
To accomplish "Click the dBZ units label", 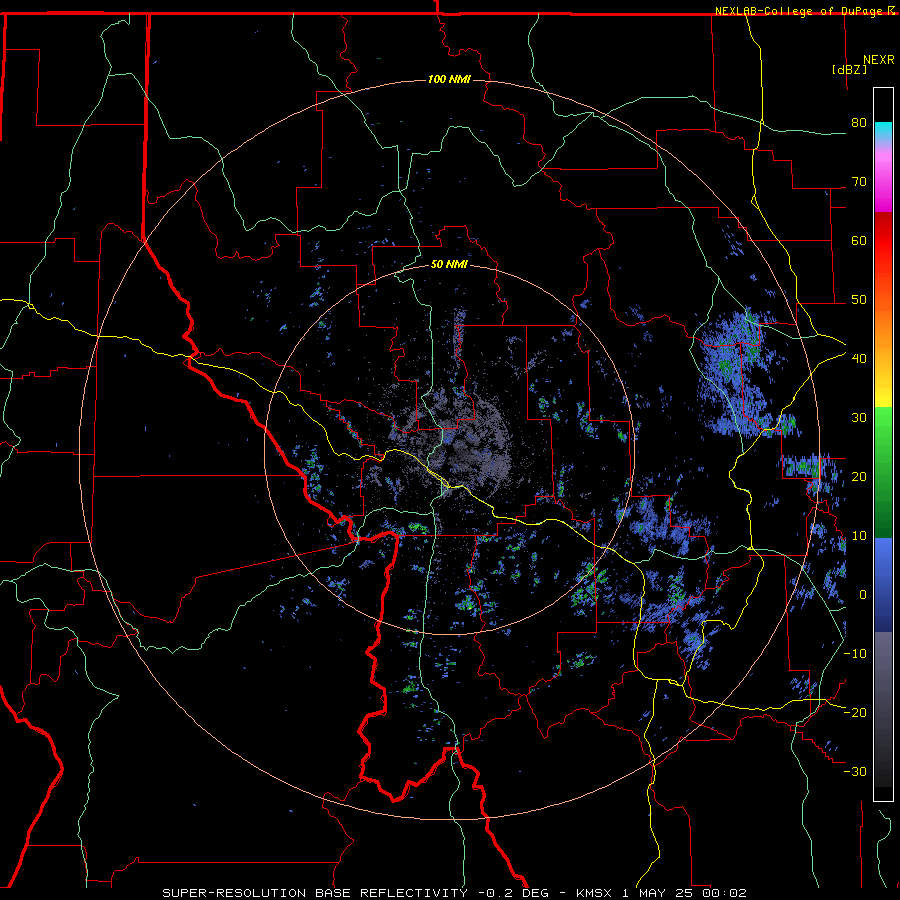I will tap(849, 69).
